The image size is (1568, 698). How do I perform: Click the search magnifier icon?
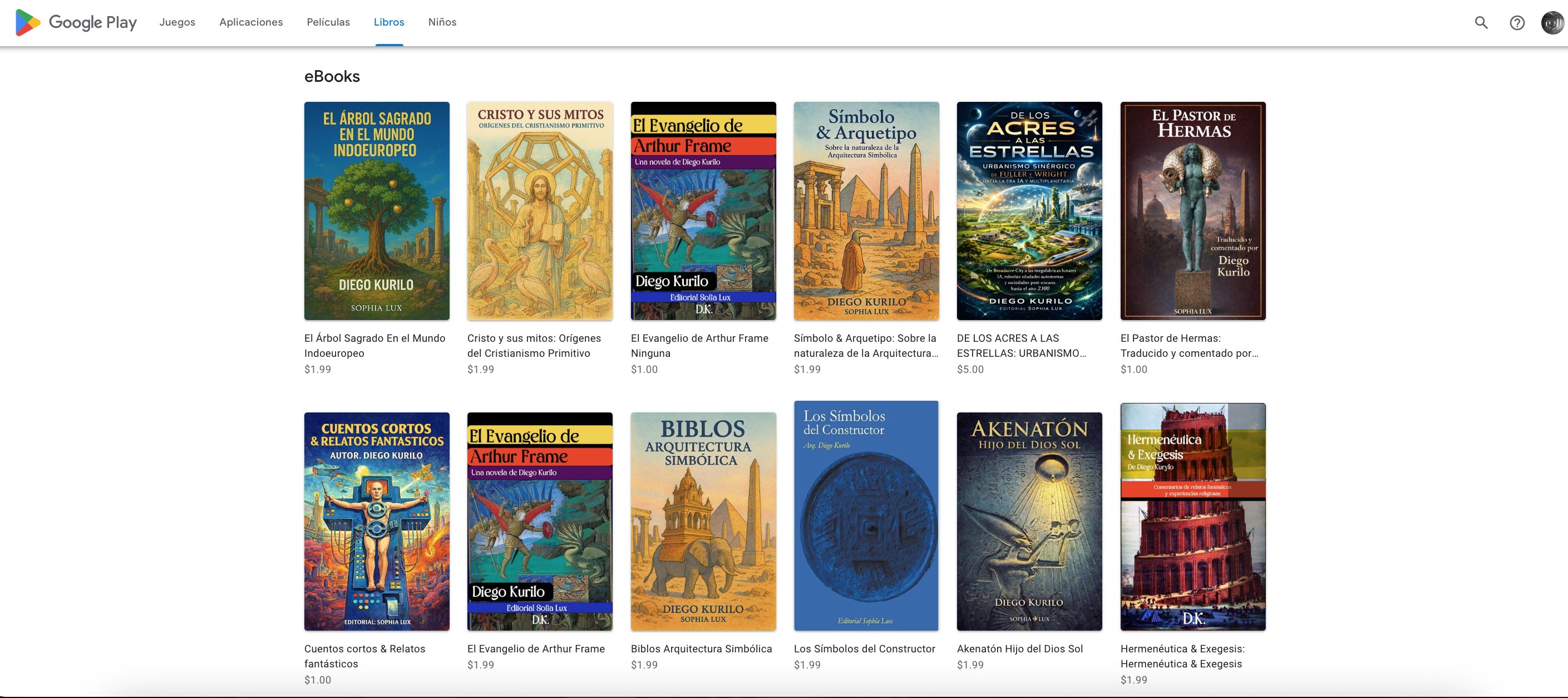click(1481, 22)
